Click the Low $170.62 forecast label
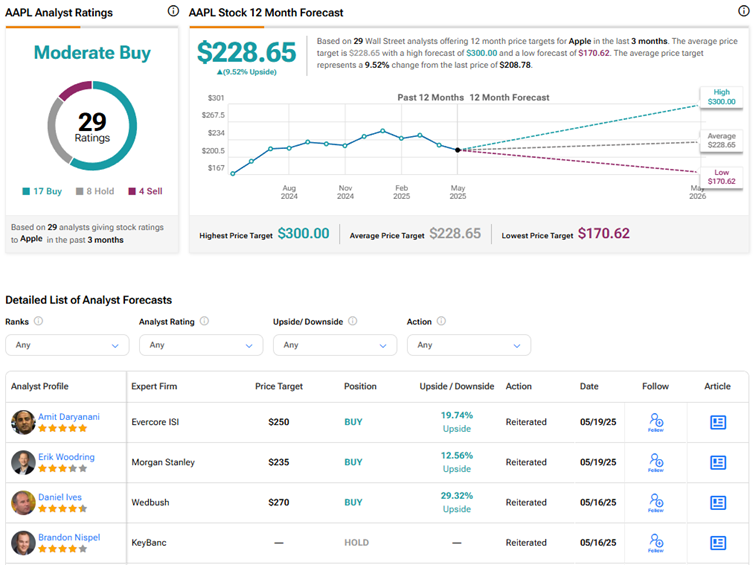 click(721, 177)
